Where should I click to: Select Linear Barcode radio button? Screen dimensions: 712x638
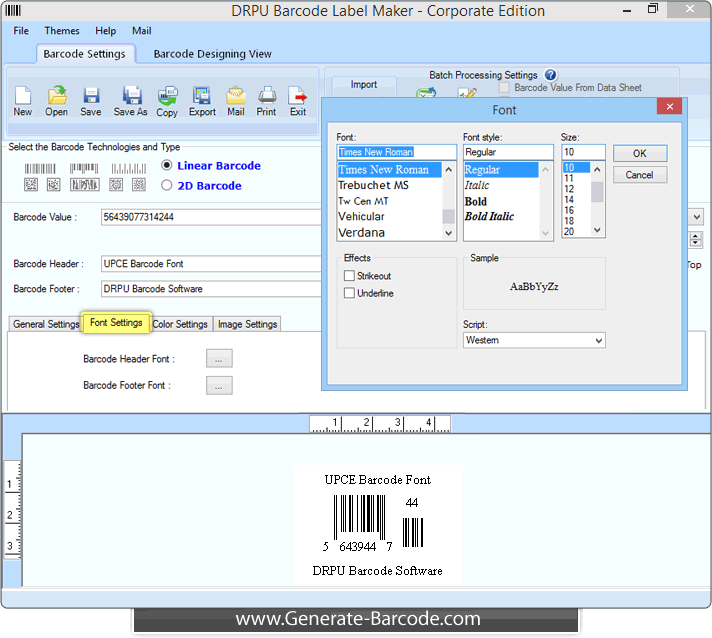click(x=167, y=165)
